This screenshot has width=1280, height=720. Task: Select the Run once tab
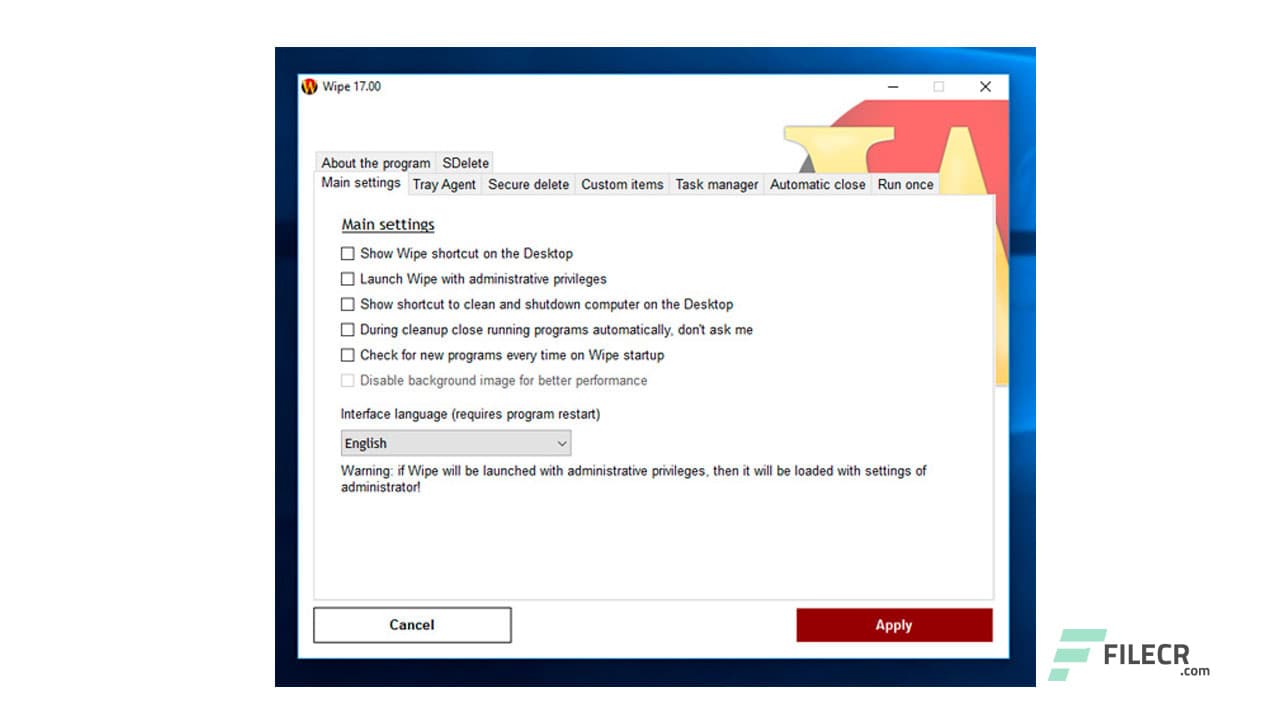pyautogui.click(x=904, y=184)
